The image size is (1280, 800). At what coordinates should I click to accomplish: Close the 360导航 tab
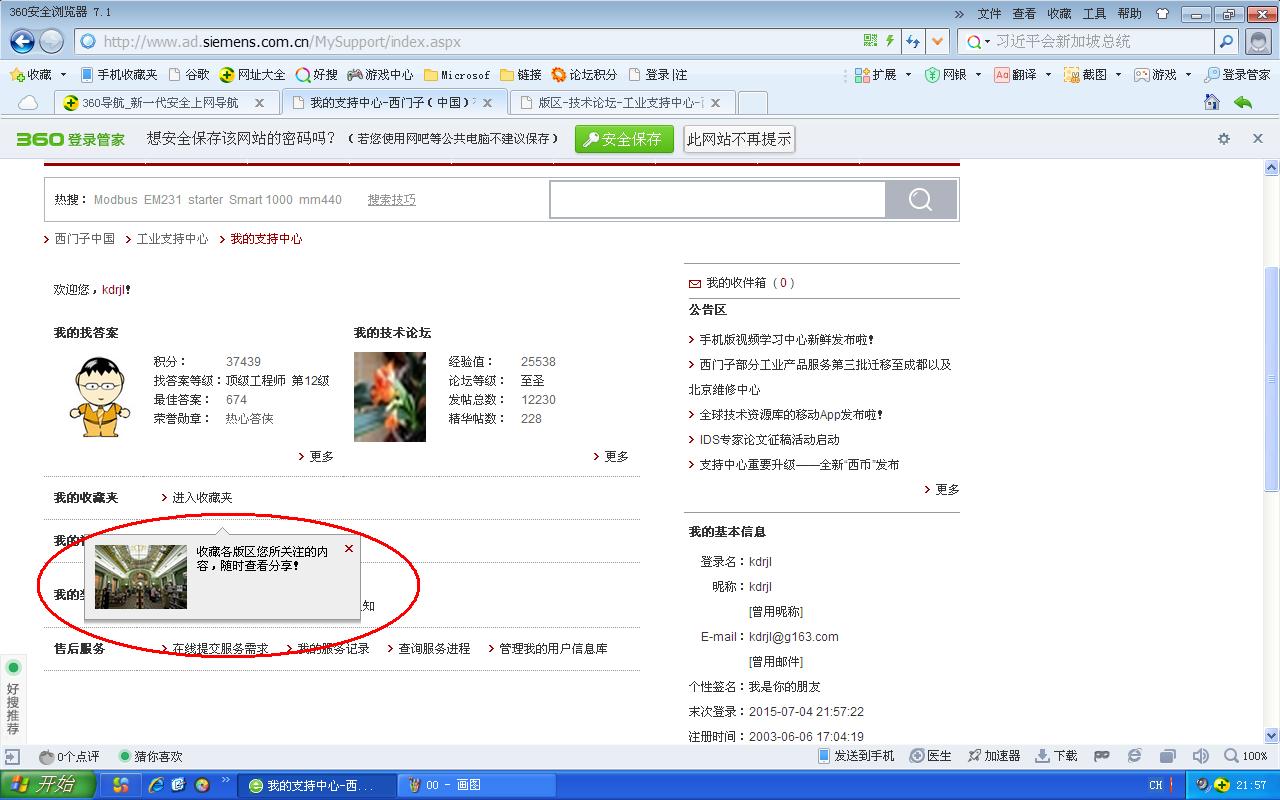(259, 103)
